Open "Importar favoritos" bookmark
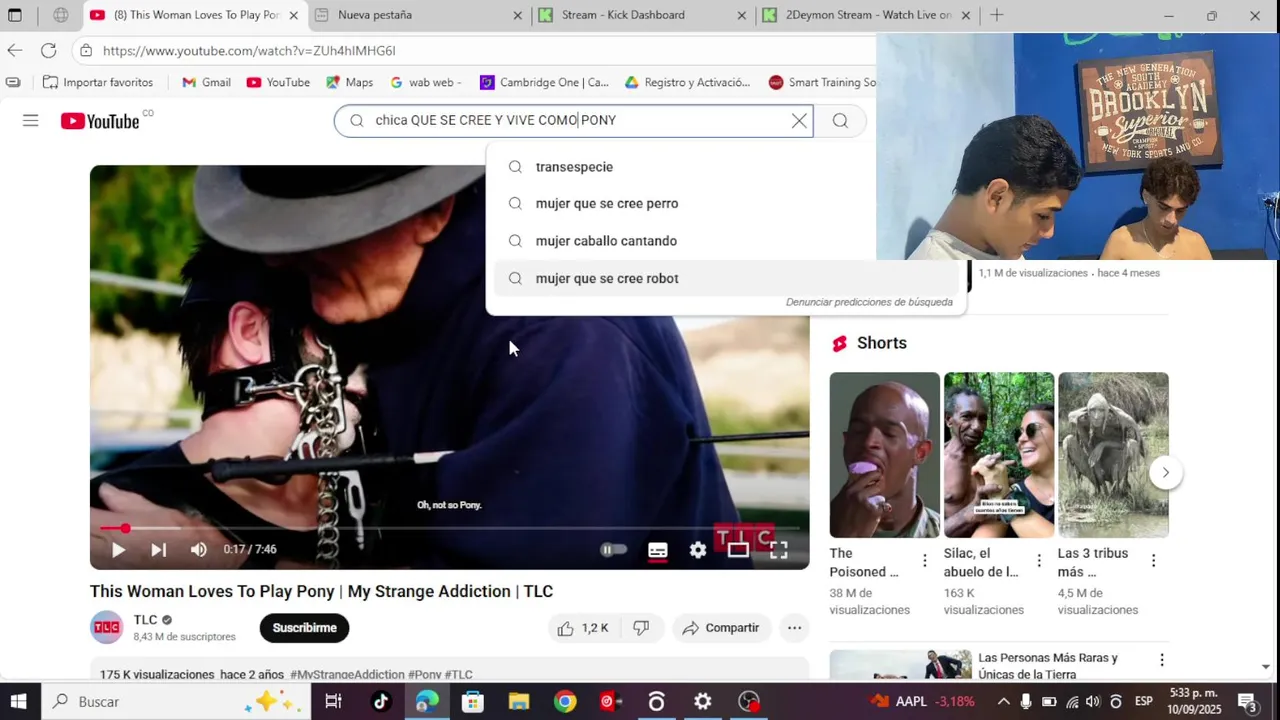 pyautogui.click(x=98, y=82)
